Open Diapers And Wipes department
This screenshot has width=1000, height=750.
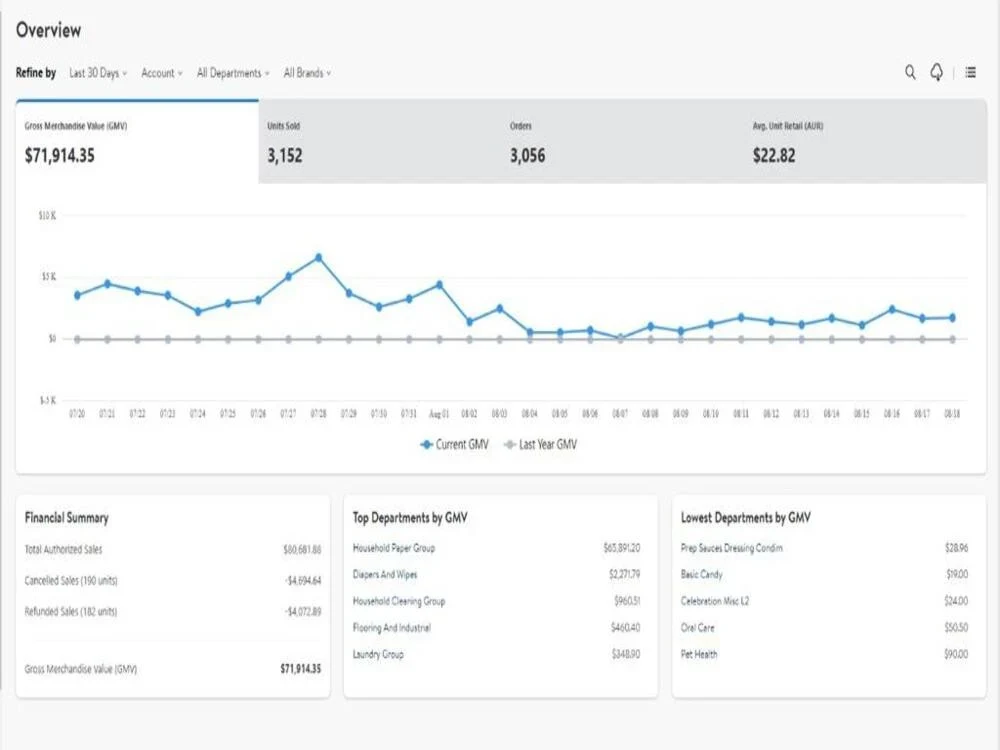click(x=385, y=575)
